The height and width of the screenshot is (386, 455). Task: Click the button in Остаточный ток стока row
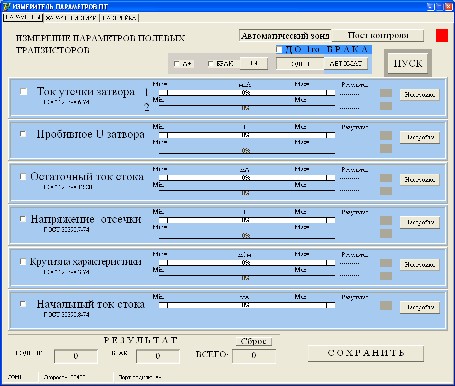pos(420,180)
